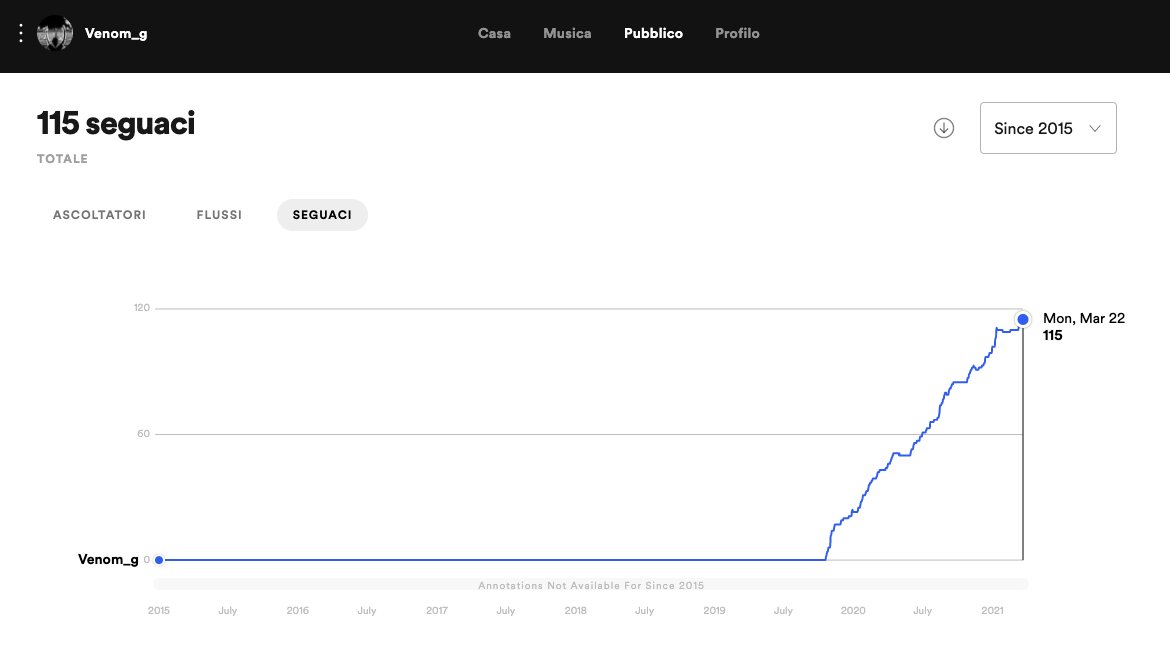Show the Flussi chart
Screen dimensions: 1170x651
pos(219,215)
